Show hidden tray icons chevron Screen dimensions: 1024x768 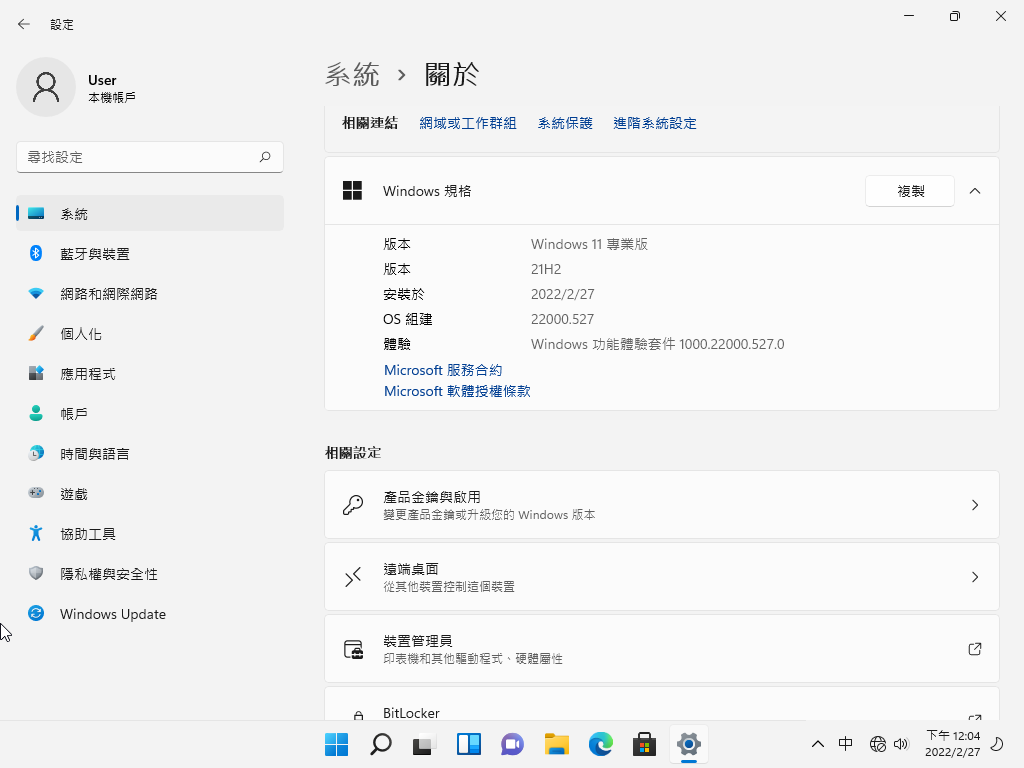coord(818,744)
